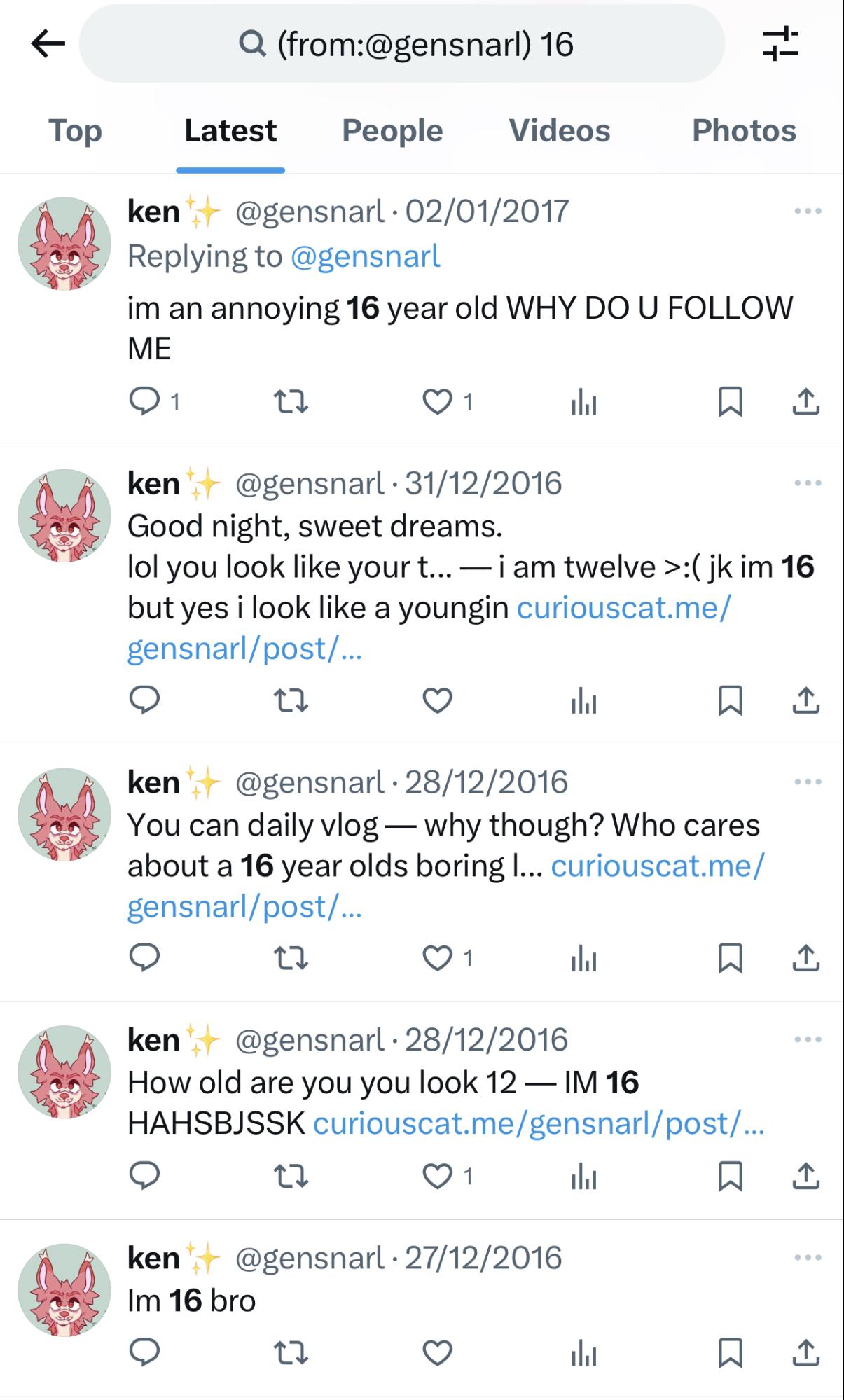Open ken's avatar on the 28/12/2016 vlog tweet
844x1400 pixels.
[64, 815]
